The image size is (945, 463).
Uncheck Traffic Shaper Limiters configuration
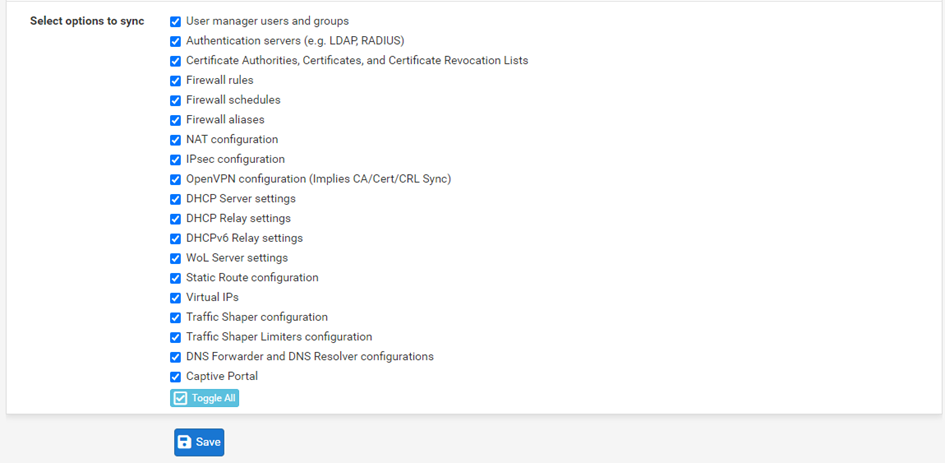point(175,337)
